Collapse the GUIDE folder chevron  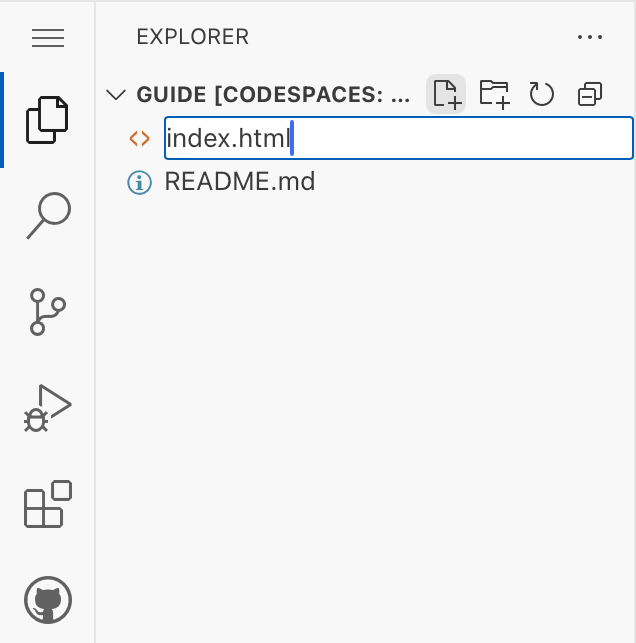pos(117,95)
